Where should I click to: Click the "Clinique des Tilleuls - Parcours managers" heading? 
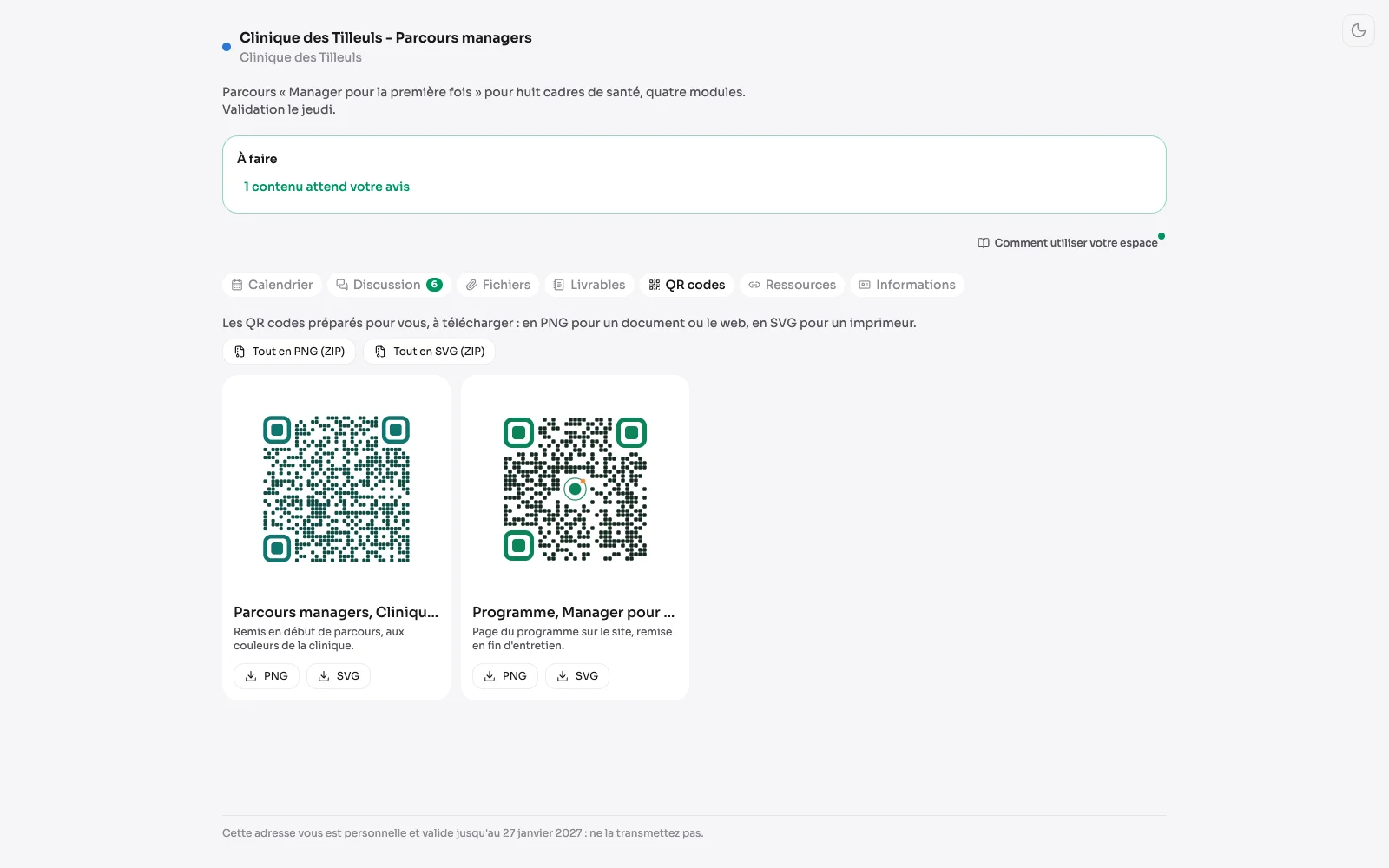pos(385,37)
